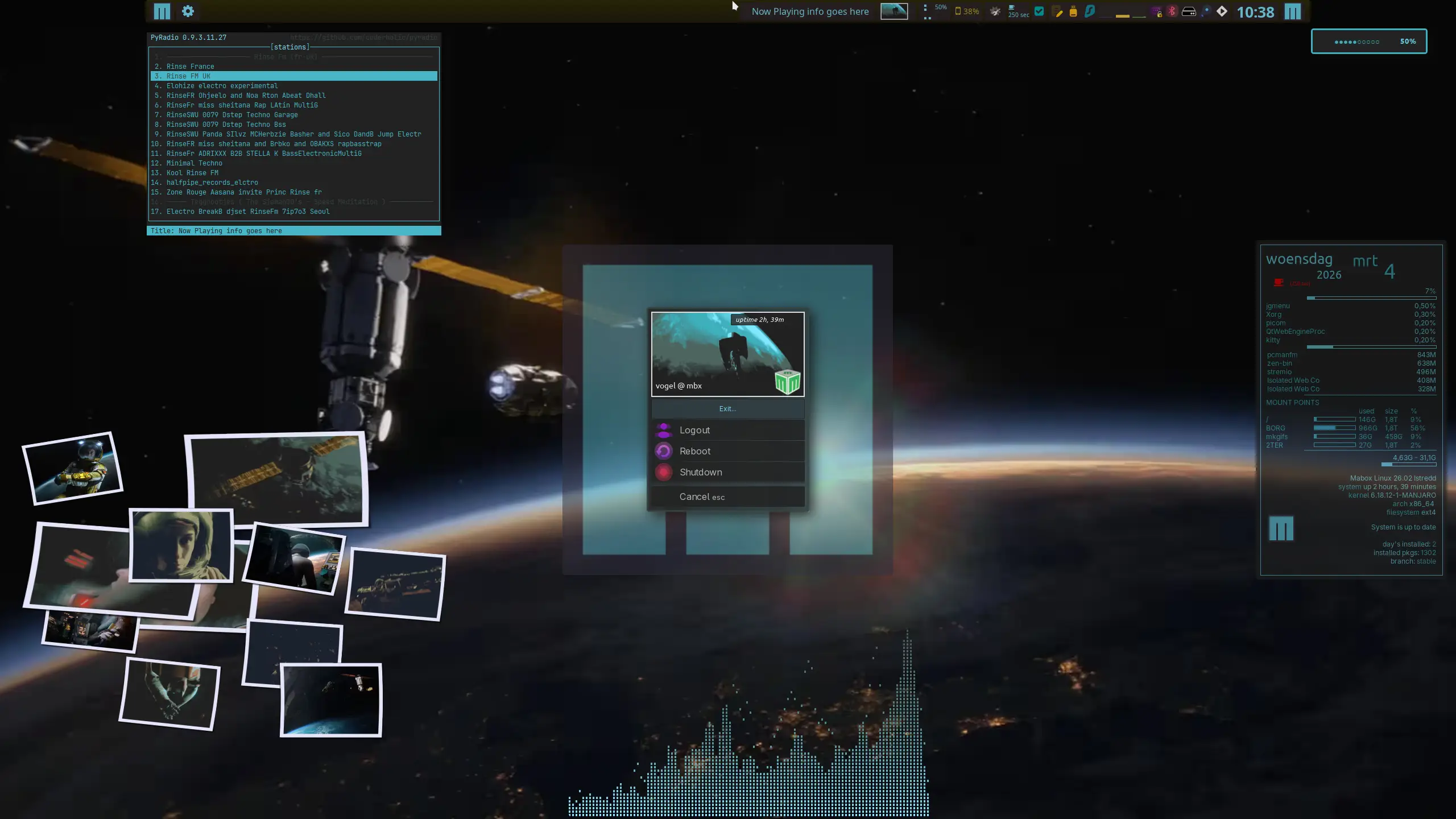Click the 50% volume indicator popup
This screenshot has height=819, width=1456.
tap(1368, 42)
